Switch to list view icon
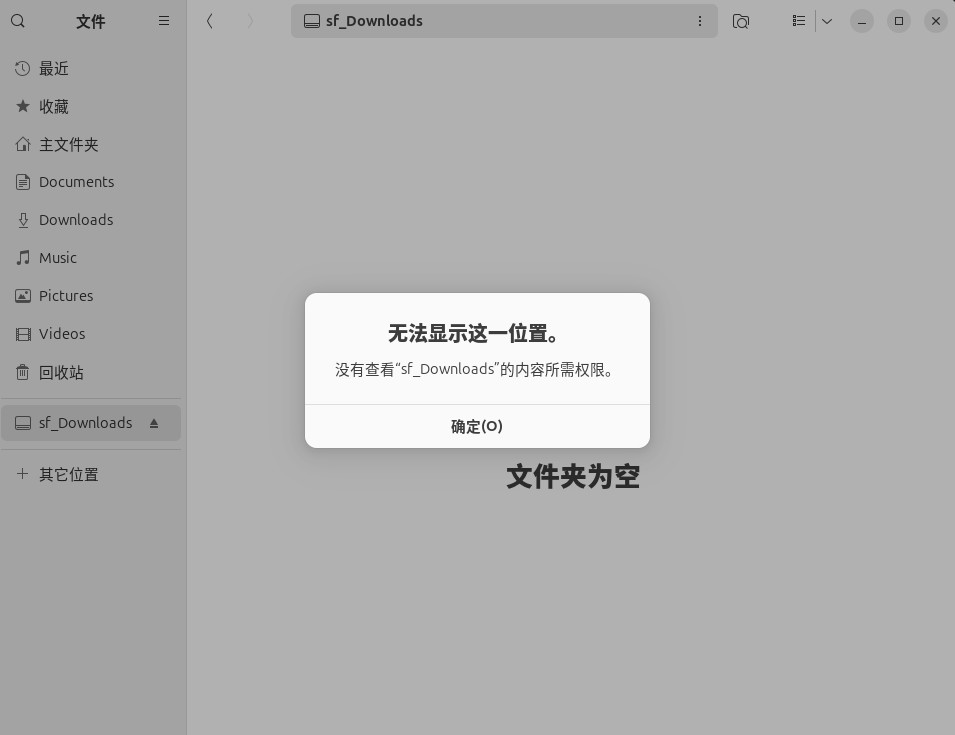Image resolution: width=955 pixels, height=735 pixels. (x=798, y=21)
